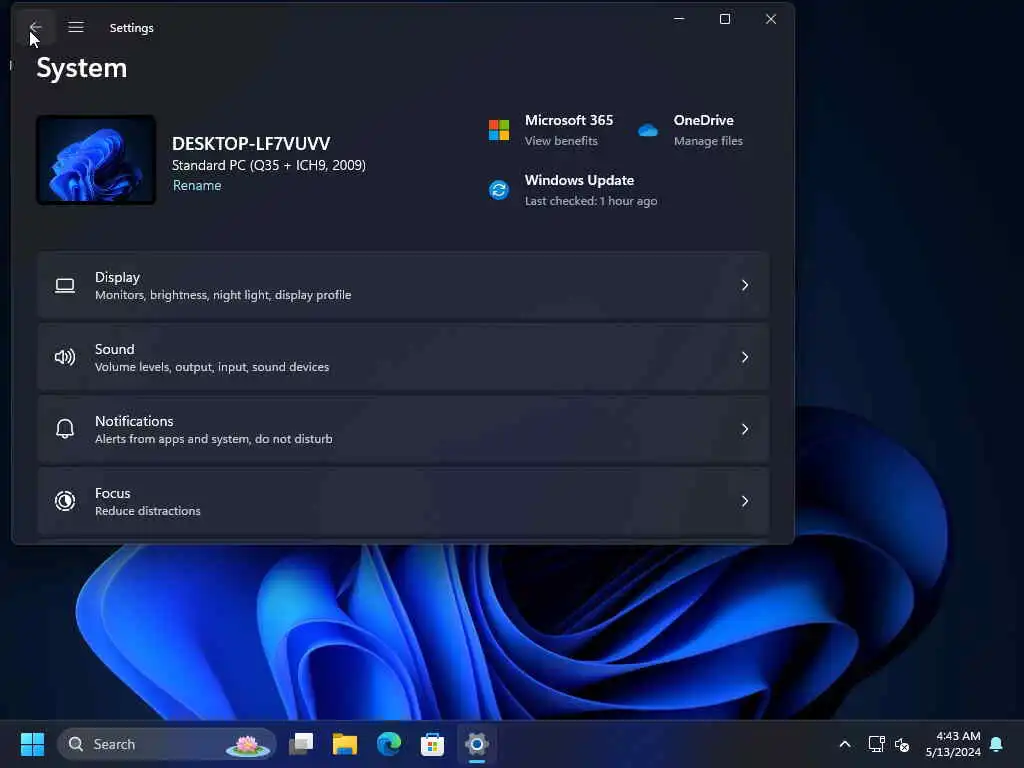Click the network status tray icon
The image size is (1024, 768).
[x=876, y=744]
